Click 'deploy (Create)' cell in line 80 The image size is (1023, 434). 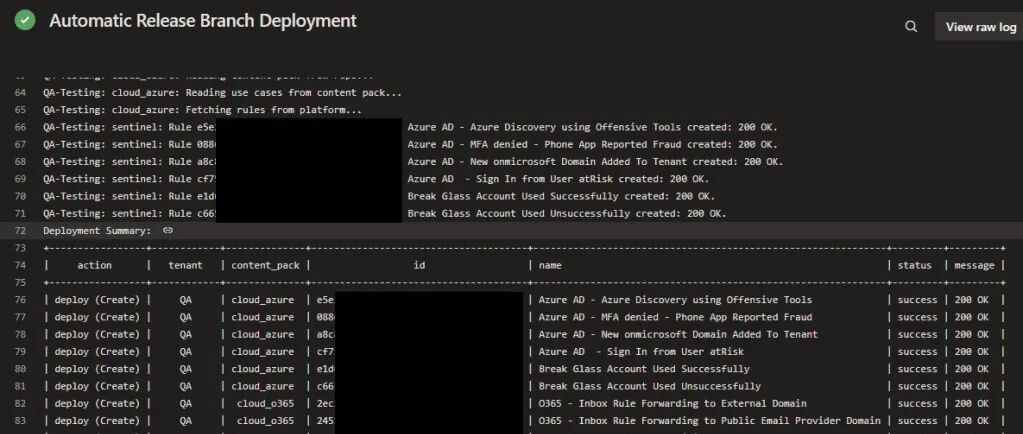[97, 369]
